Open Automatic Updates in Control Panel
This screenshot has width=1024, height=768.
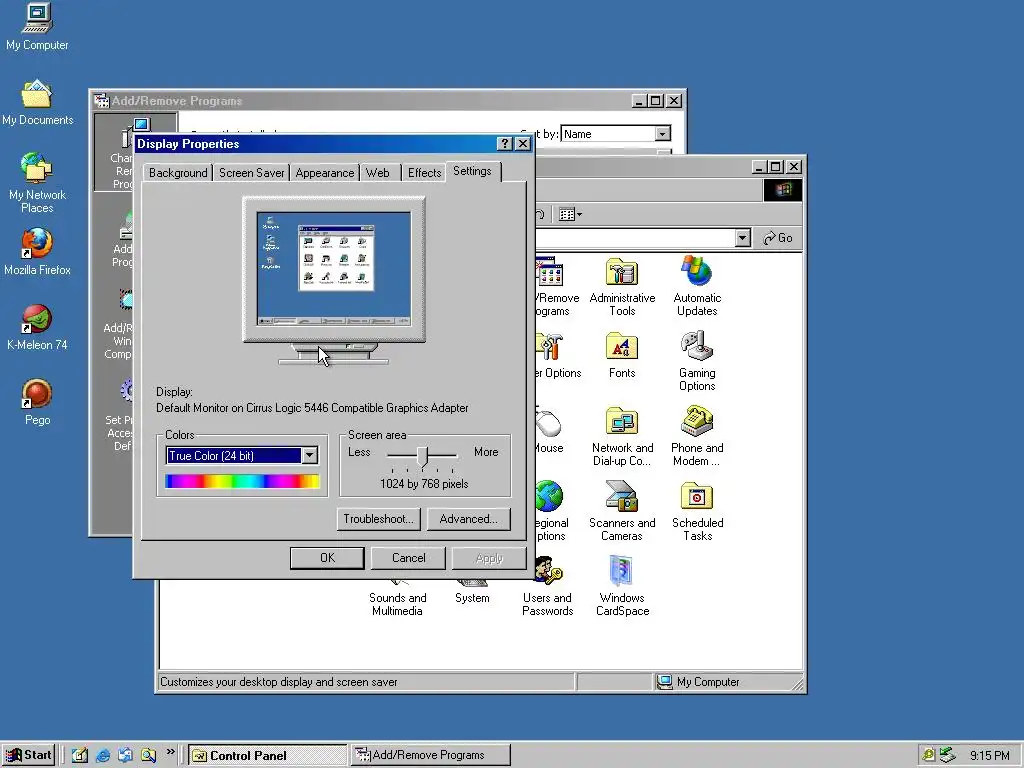pyautogui.click(x=697, y=287)
